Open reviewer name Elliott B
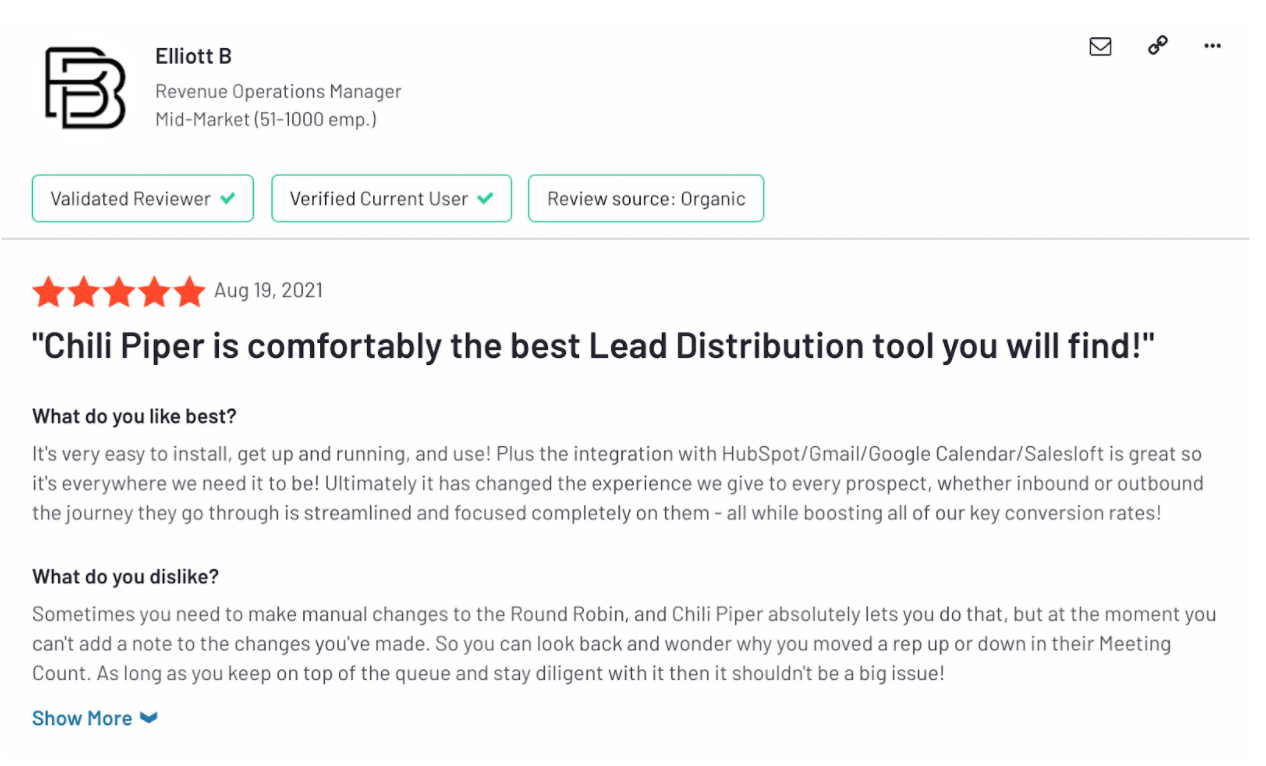 (x=193, y=56)
